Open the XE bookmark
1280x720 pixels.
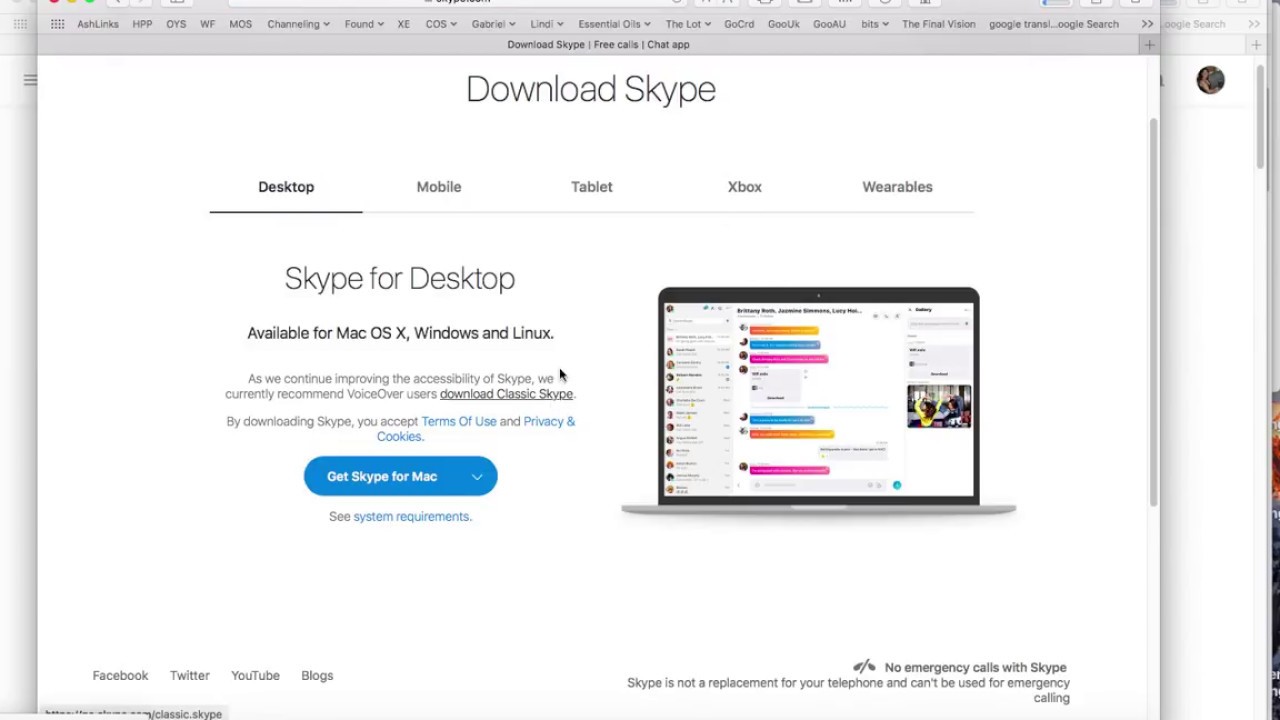tap(403, 24)
